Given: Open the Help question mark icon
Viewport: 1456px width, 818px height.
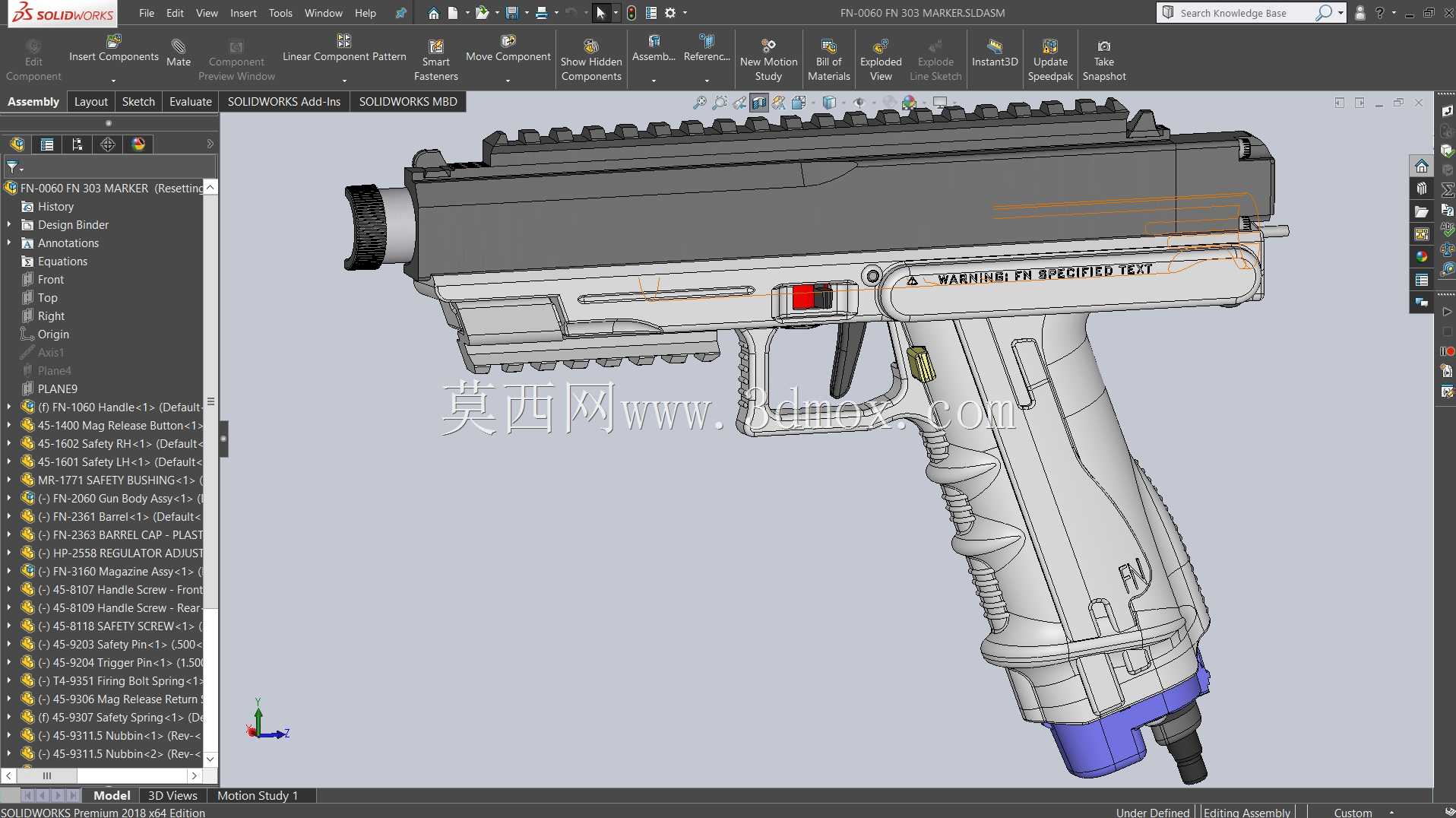Looking at the screenshot, I should [x=1380, y=13].
